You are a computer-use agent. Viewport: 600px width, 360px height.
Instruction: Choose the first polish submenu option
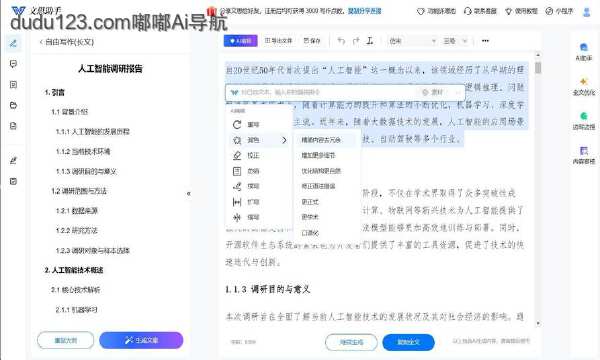[321, 140]
